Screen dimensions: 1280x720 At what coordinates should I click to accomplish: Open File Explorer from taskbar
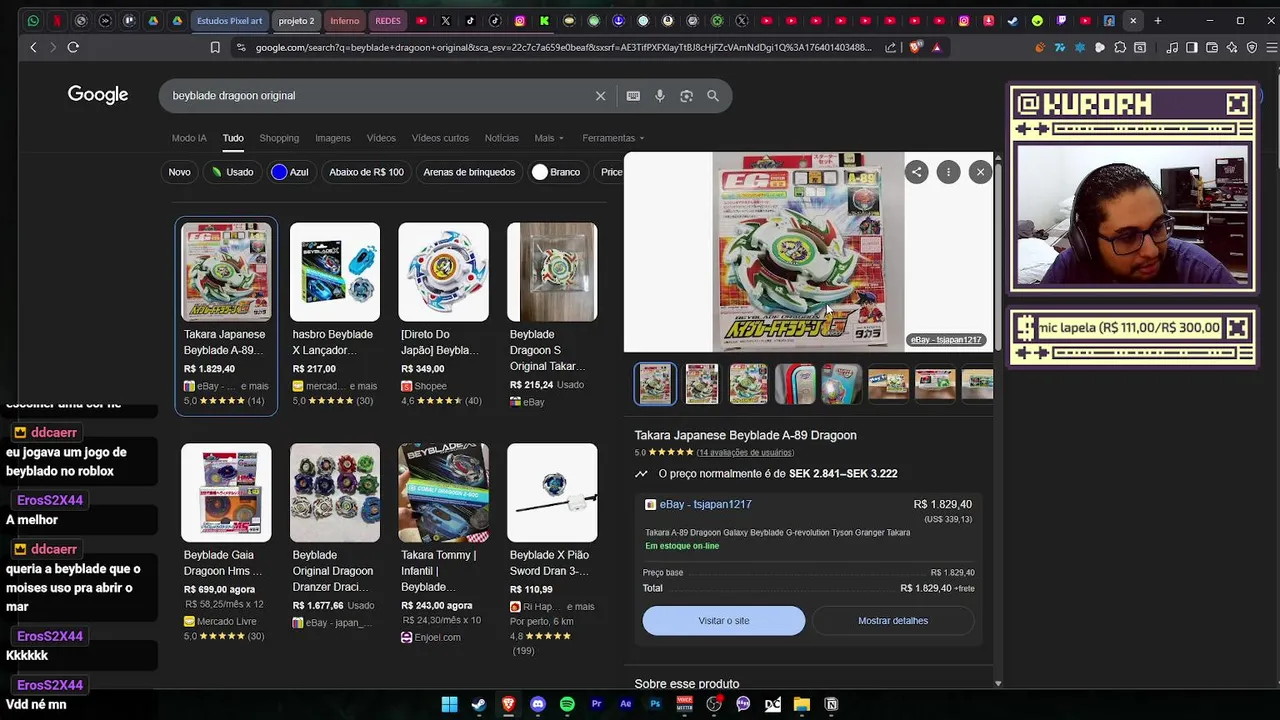pos(802,704)
